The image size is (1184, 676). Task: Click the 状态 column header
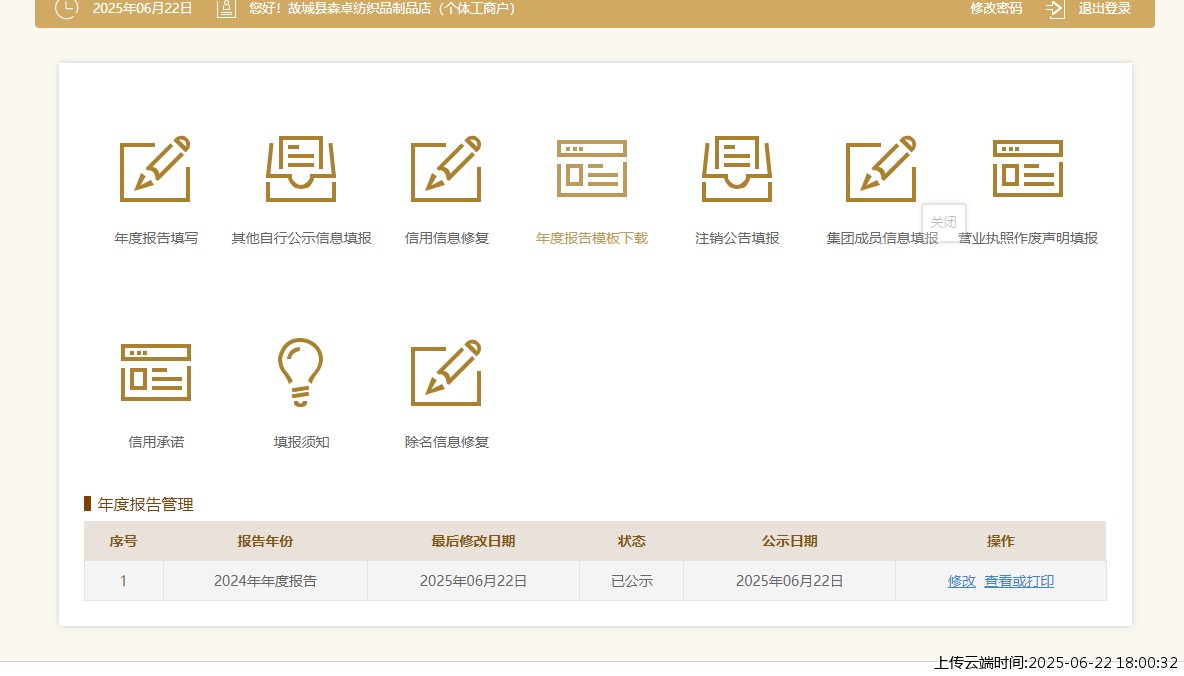click(631, 541)
